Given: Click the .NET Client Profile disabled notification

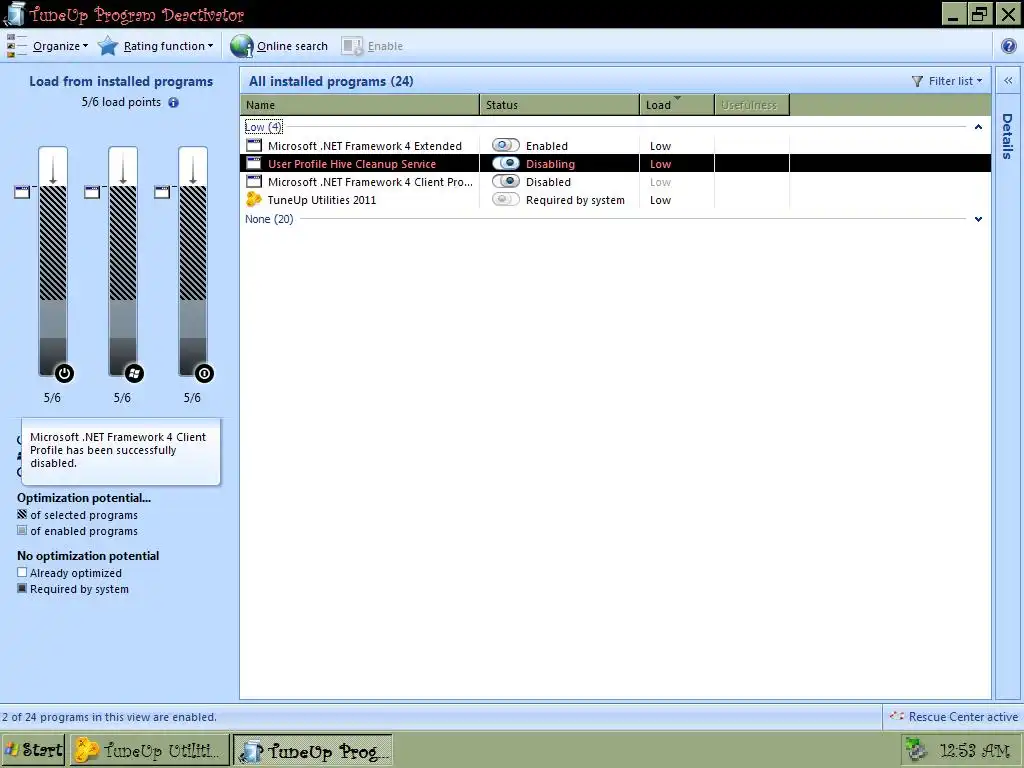Looking at the screenshot, I should coord(121,451).
